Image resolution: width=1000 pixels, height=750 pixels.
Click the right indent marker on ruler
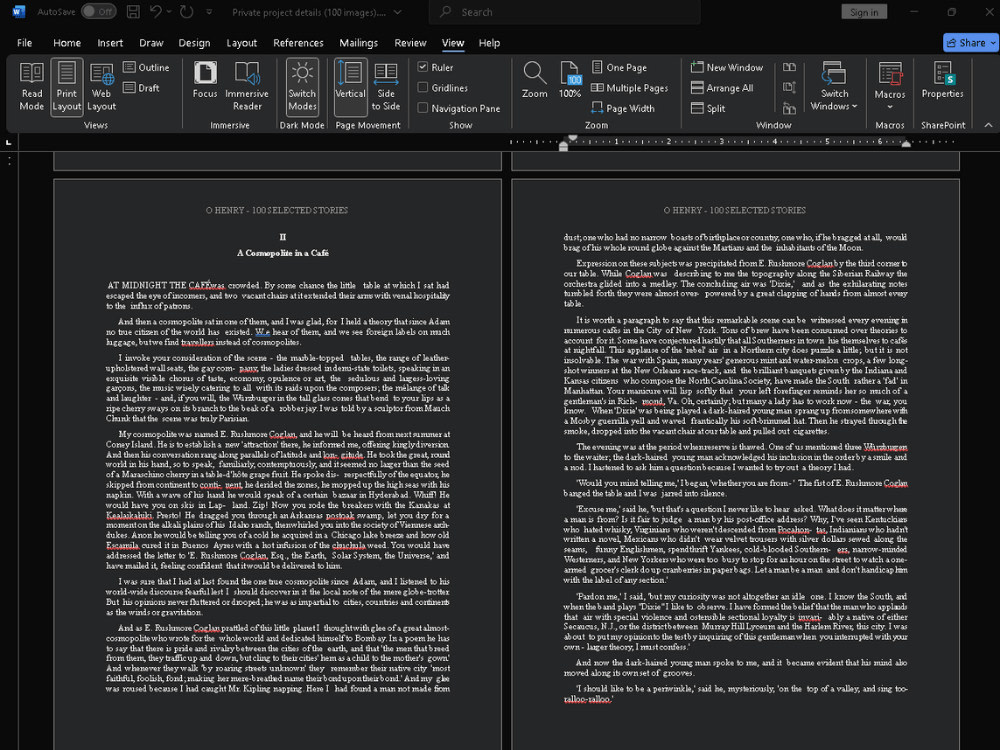pos(906,144)
